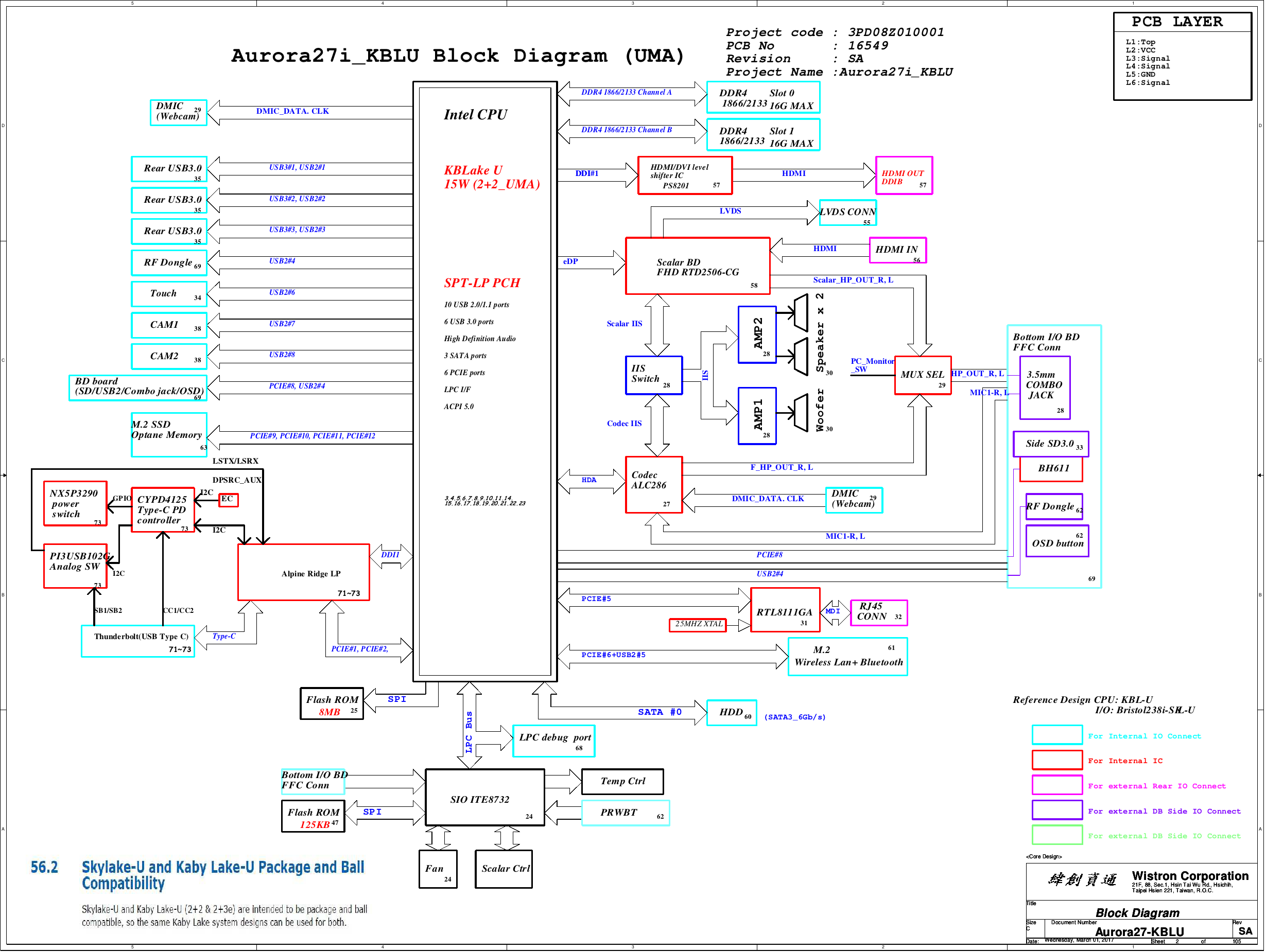Click the 'SATA #0' bus label
Screen dimensions: 1266x952
pyautogui.click(x=660, y=712)
